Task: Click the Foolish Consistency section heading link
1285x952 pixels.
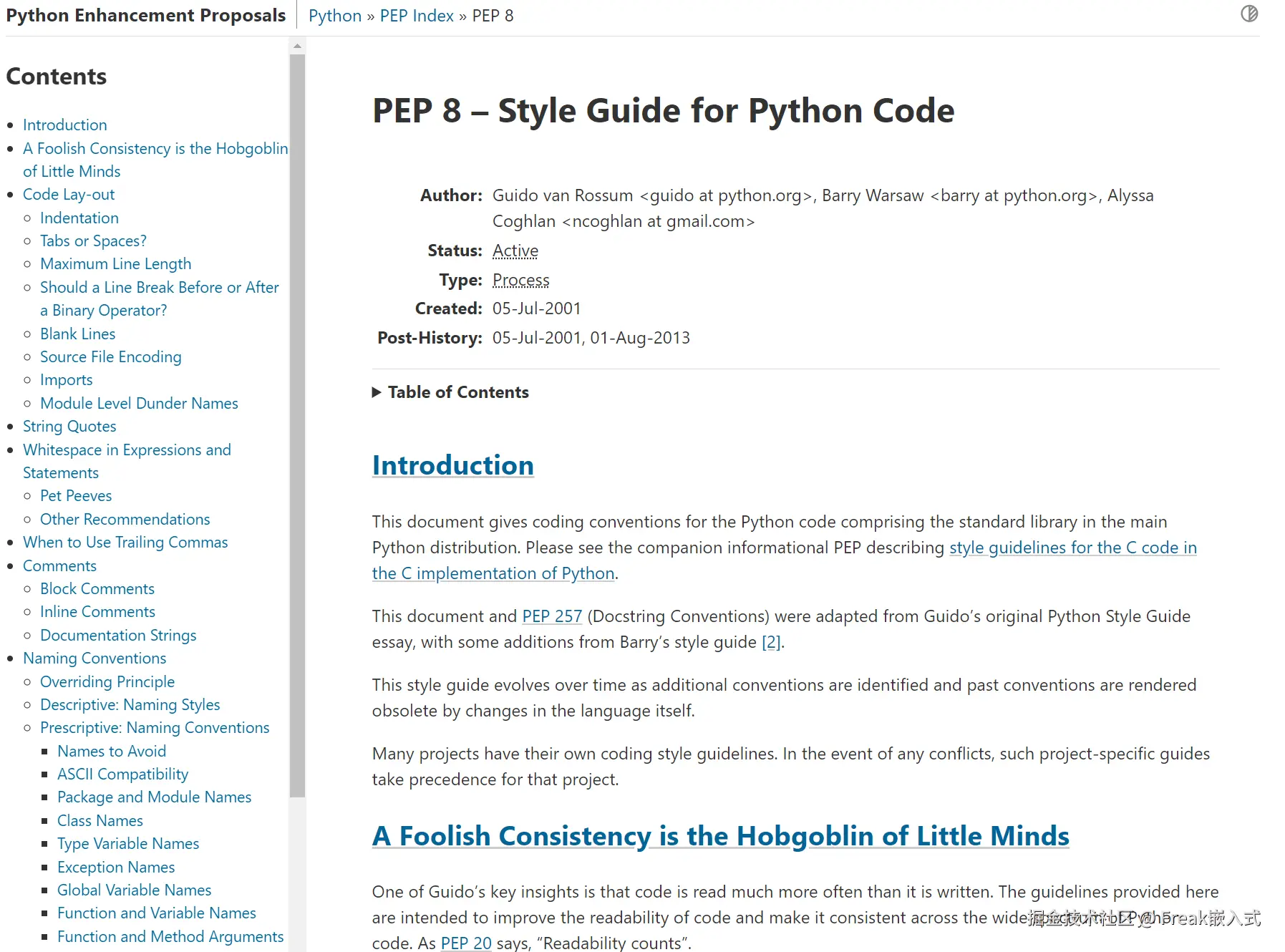Action: pos(721,836)
